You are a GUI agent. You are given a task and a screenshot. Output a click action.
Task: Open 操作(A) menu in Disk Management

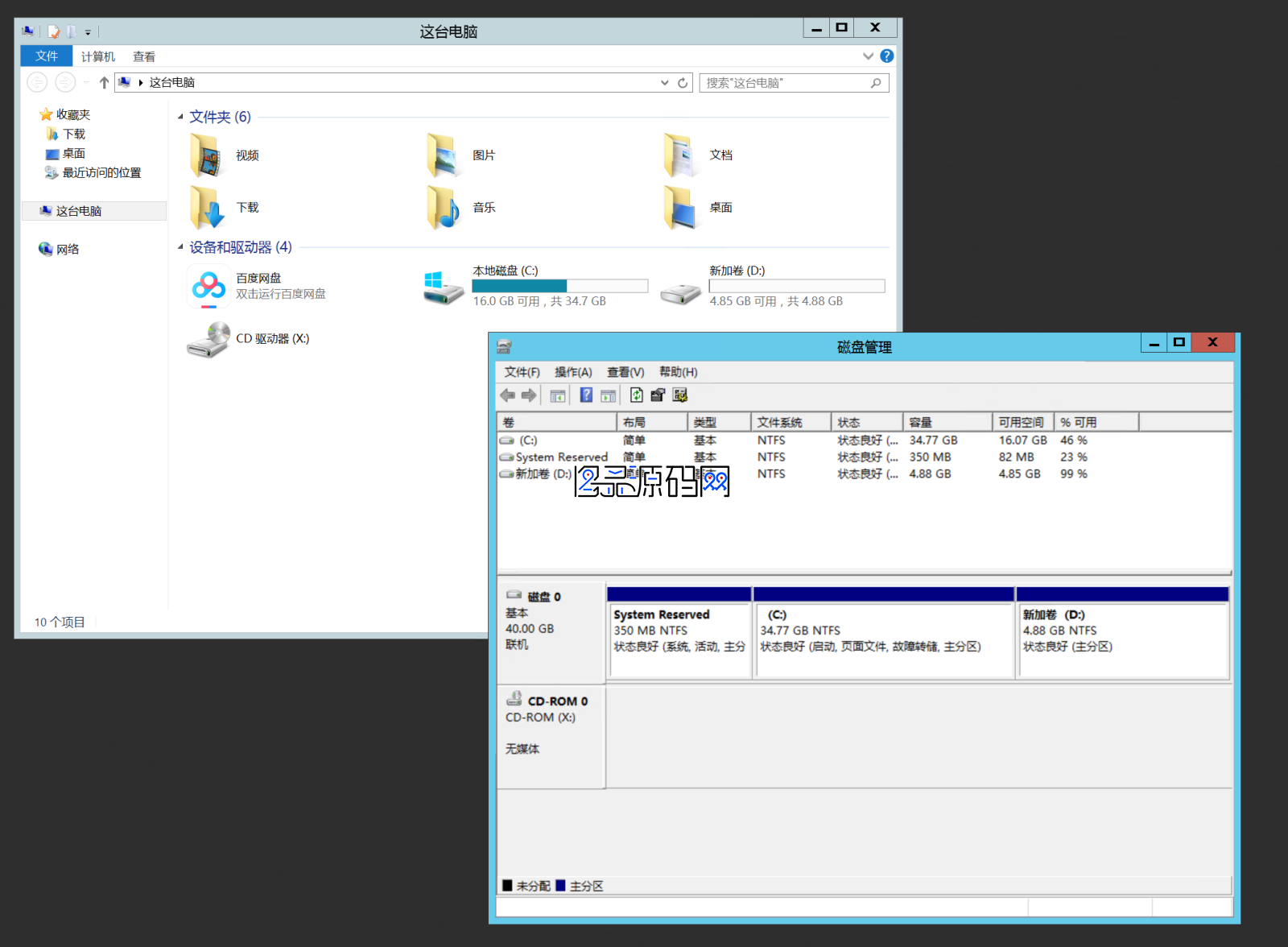pyautogui.click(x=573, y=372)
